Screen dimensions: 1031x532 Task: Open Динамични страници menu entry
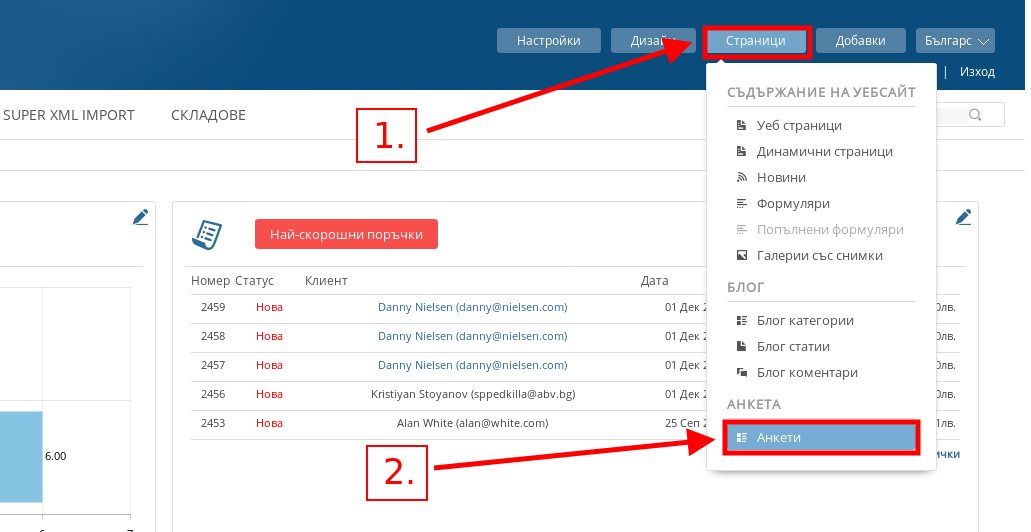pos(824,152)
